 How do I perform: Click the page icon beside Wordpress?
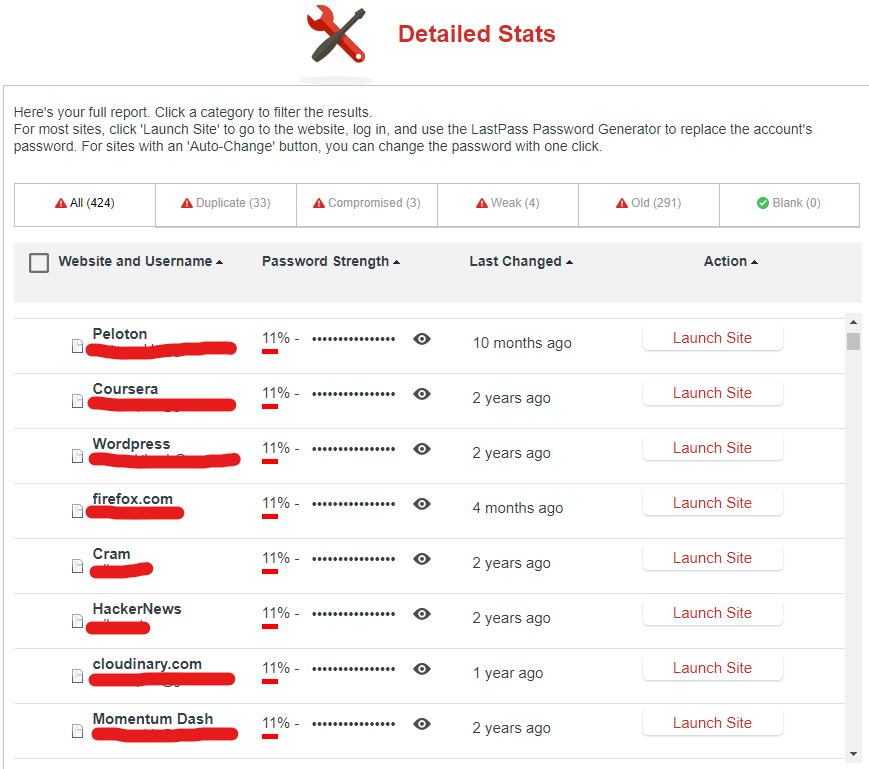point(78,456)
